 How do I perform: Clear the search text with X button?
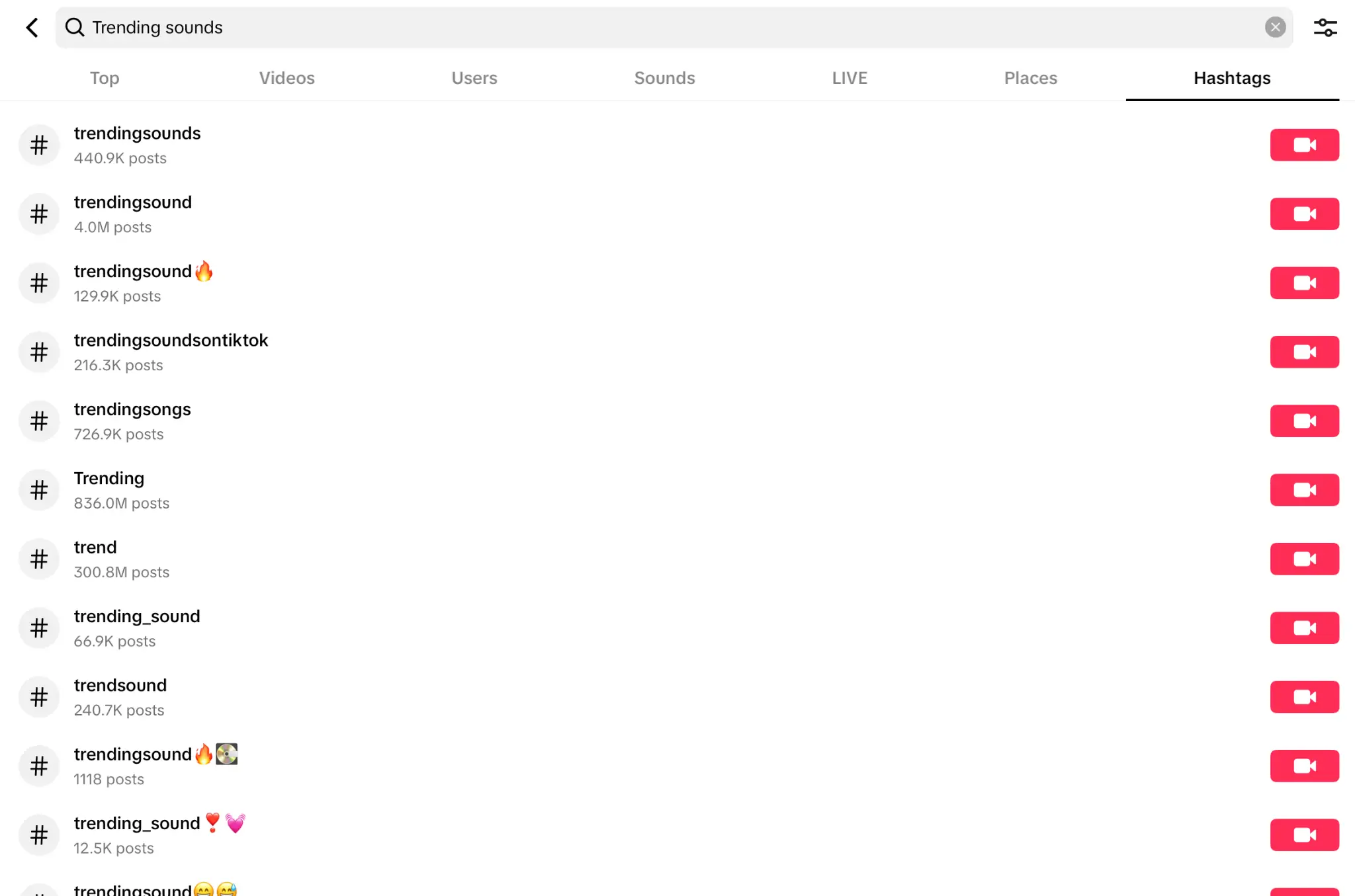click(x=1277, y=27)
